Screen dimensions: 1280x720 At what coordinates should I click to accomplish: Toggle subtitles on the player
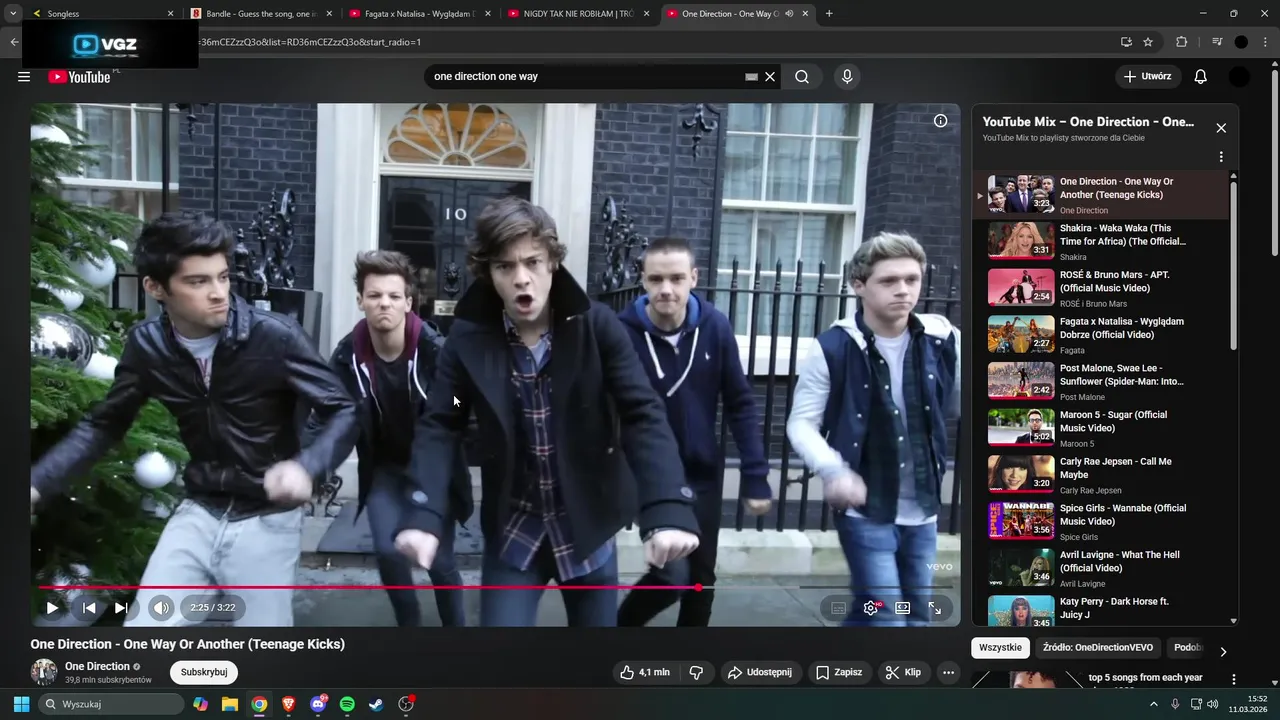pos(839,607)
